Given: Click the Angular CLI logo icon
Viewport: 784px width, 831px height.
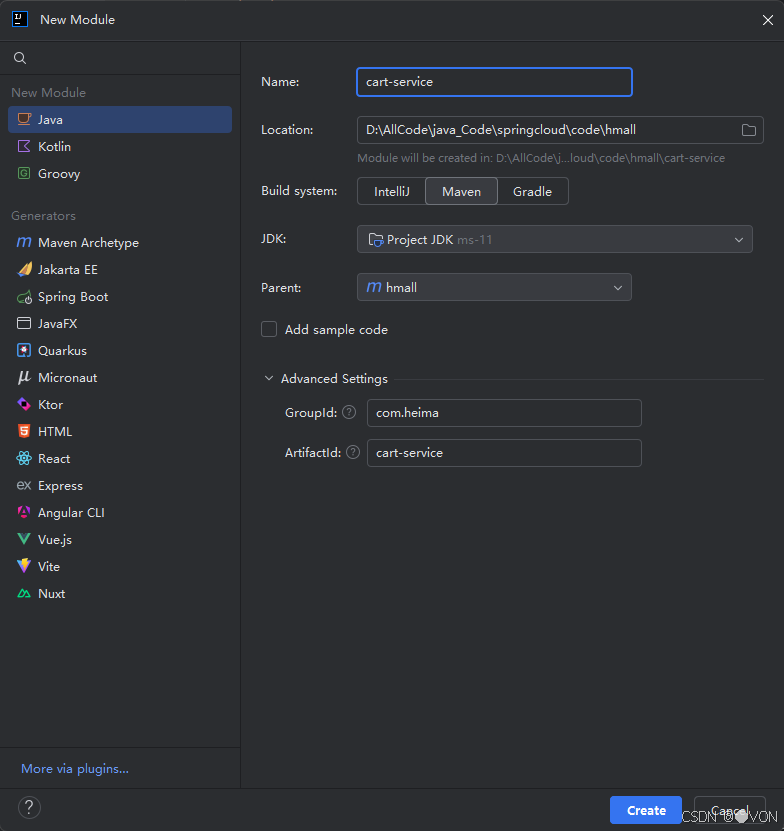Looking at the screenshot, I should pos(24,512).
